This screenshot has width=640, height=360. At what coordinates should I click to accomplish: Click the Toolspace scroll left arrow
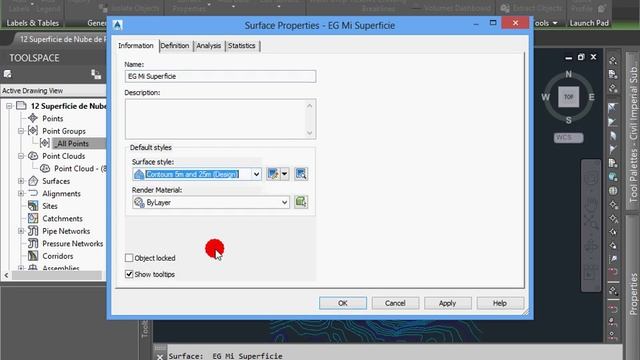point(6,276)
